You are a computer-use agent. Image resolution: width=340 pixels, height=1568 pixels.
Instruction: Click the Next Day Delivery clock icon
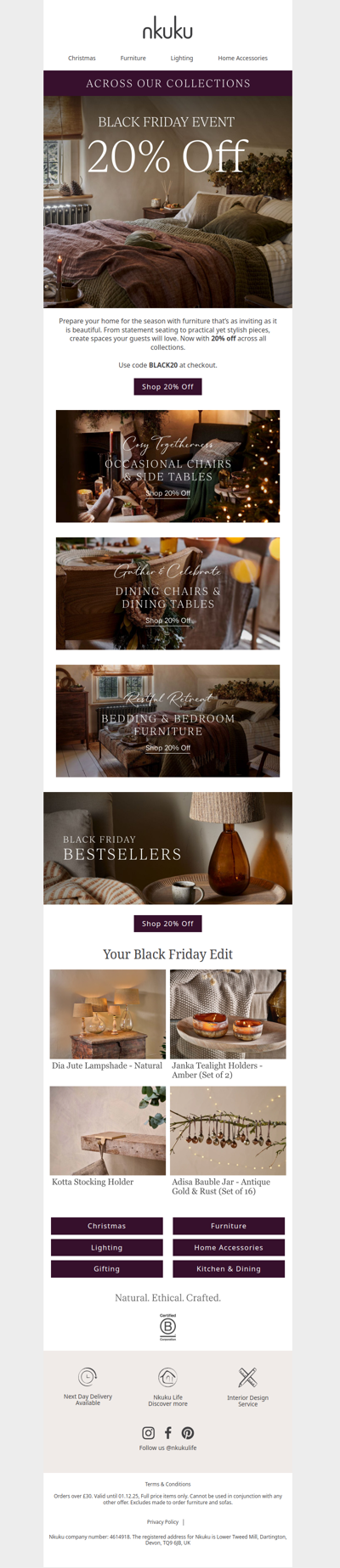coord(88,1376)
